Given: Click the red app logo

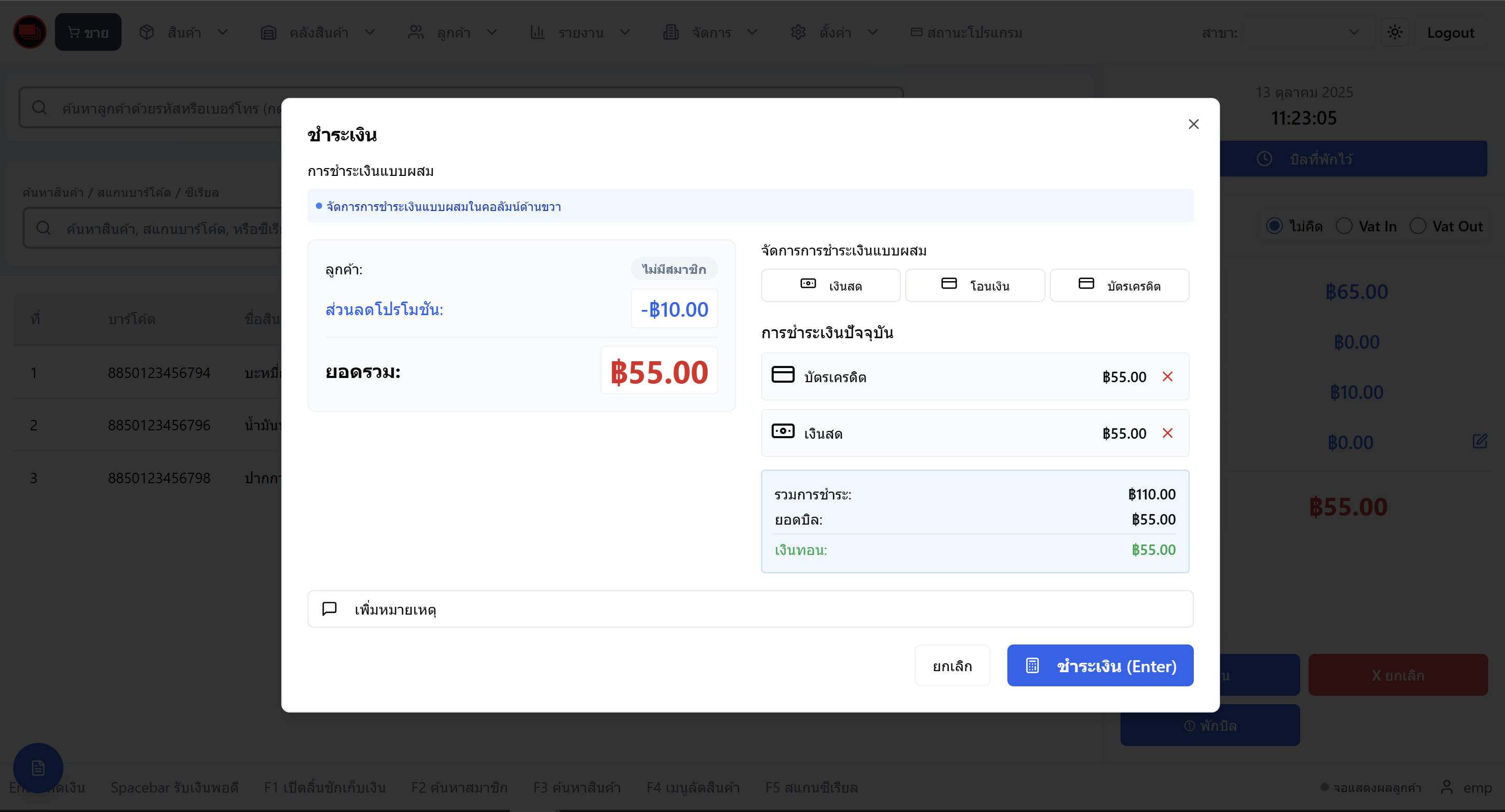Looking at the screenshot, I should click(29, 32).
